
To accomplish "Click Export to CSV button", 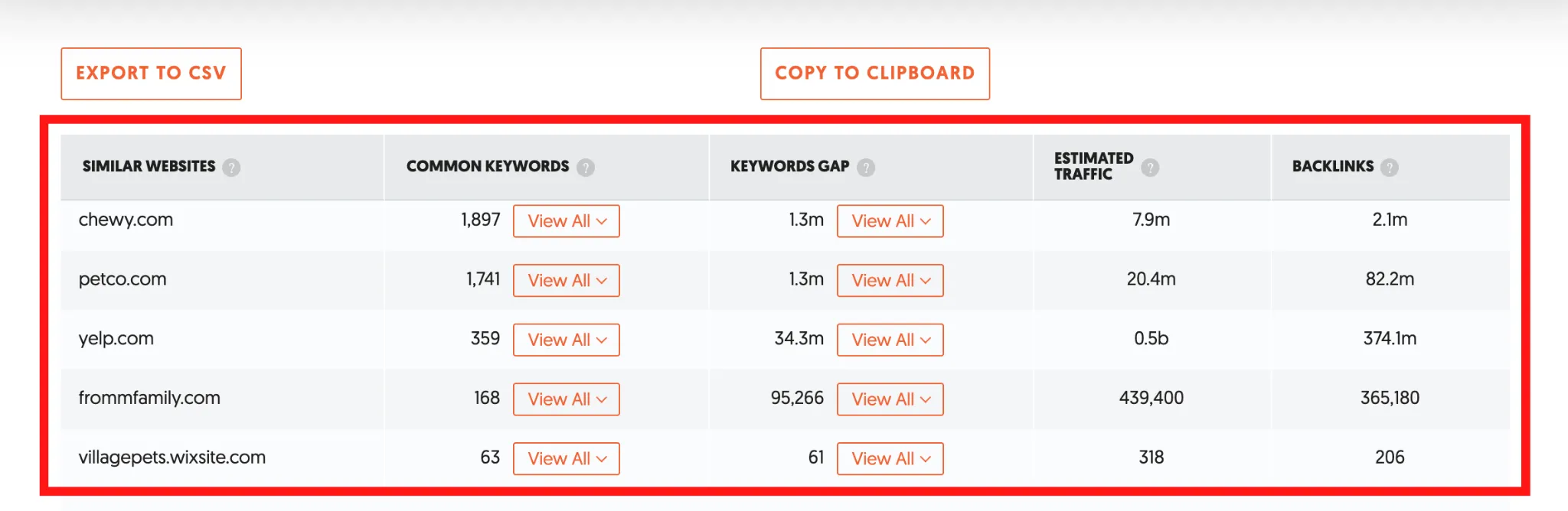I will [x=152, y=73].
